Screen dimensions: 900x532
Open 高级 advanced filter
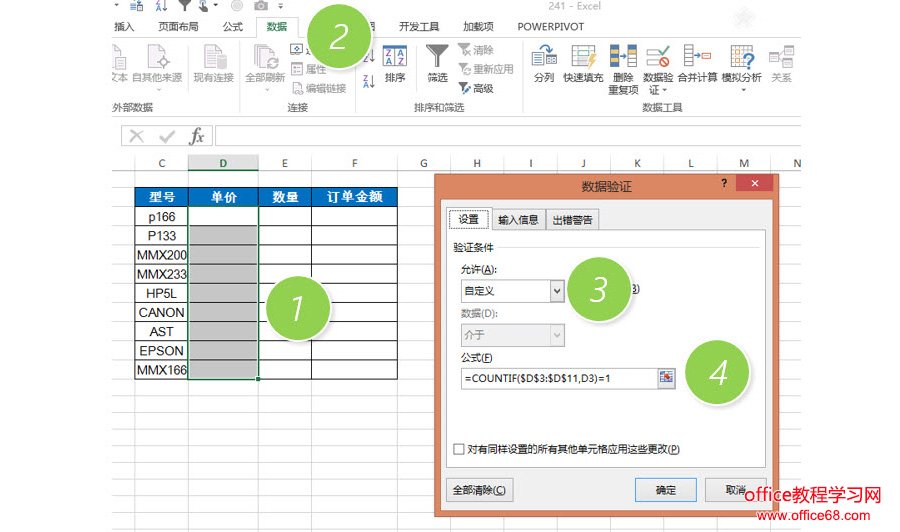click(x=476, y=88)
